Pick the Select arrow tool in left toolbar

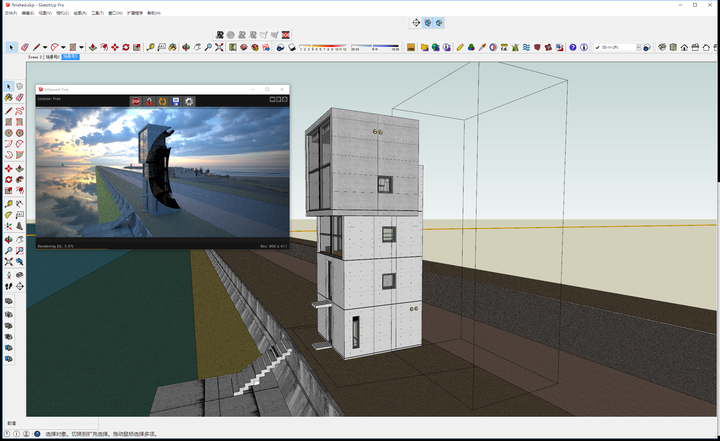click(x=9, y=87)
